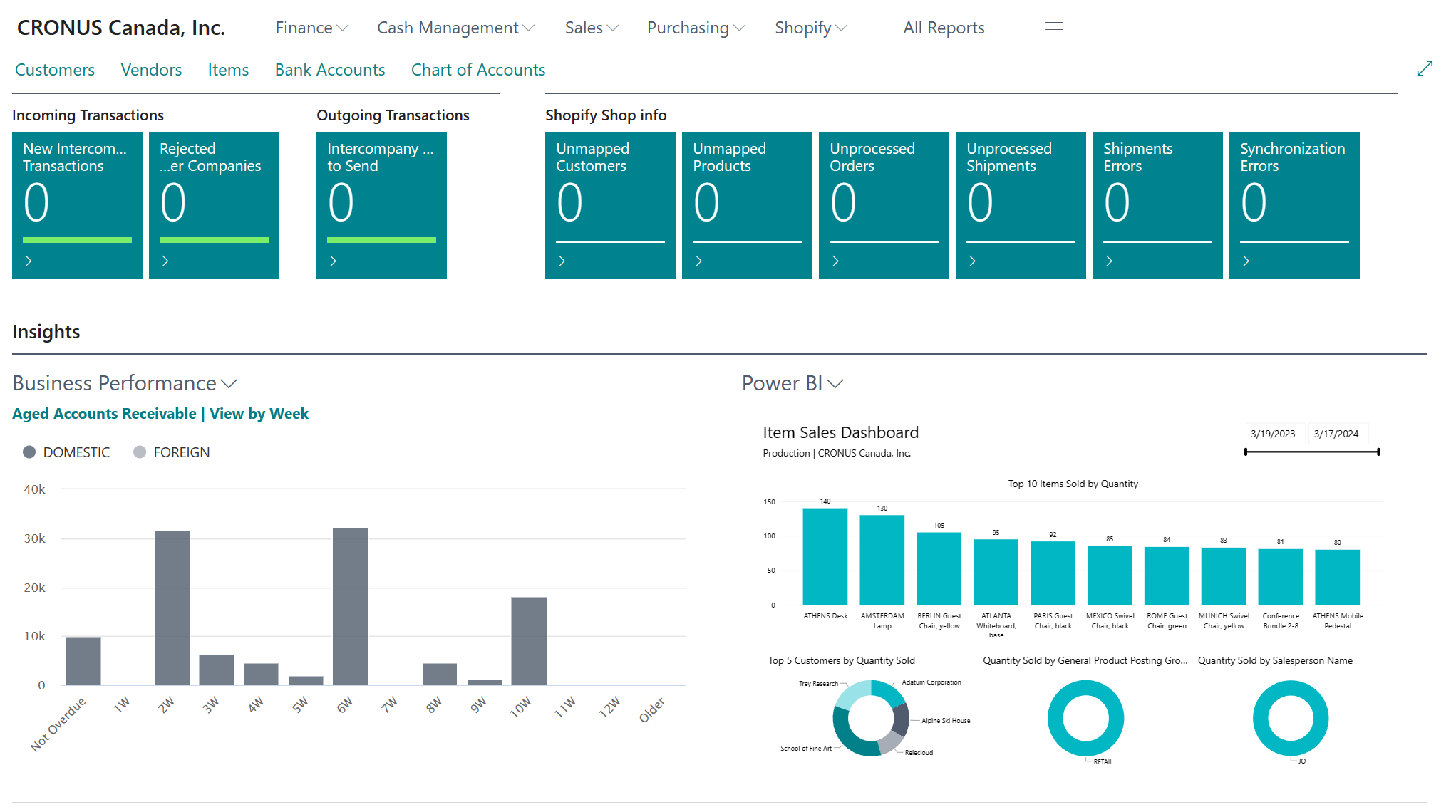Viewport: 1456px width, 812px height.
Task: Select the 2W bar in receivables chart
Action: click(172, 608)
